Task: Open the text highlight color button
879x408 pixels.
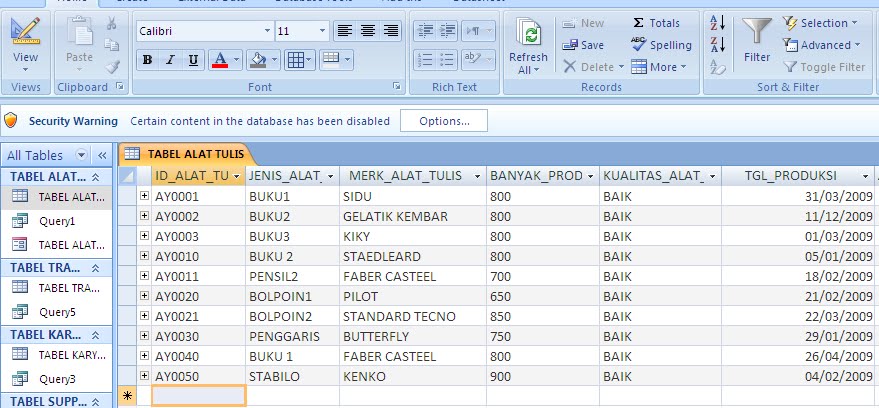Action: tap(478, 60)
